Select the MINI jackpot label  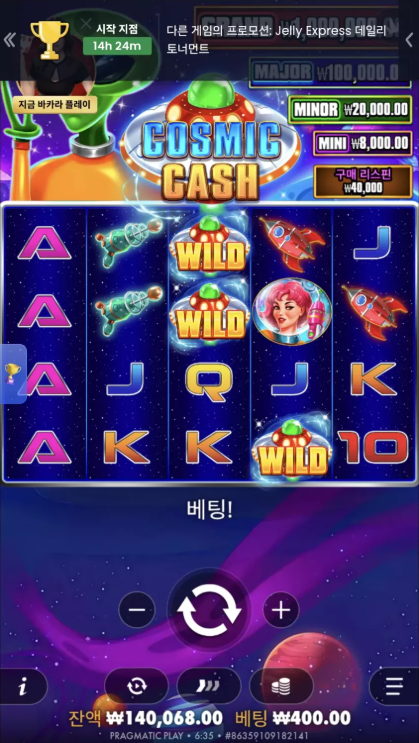pos(332,143)
